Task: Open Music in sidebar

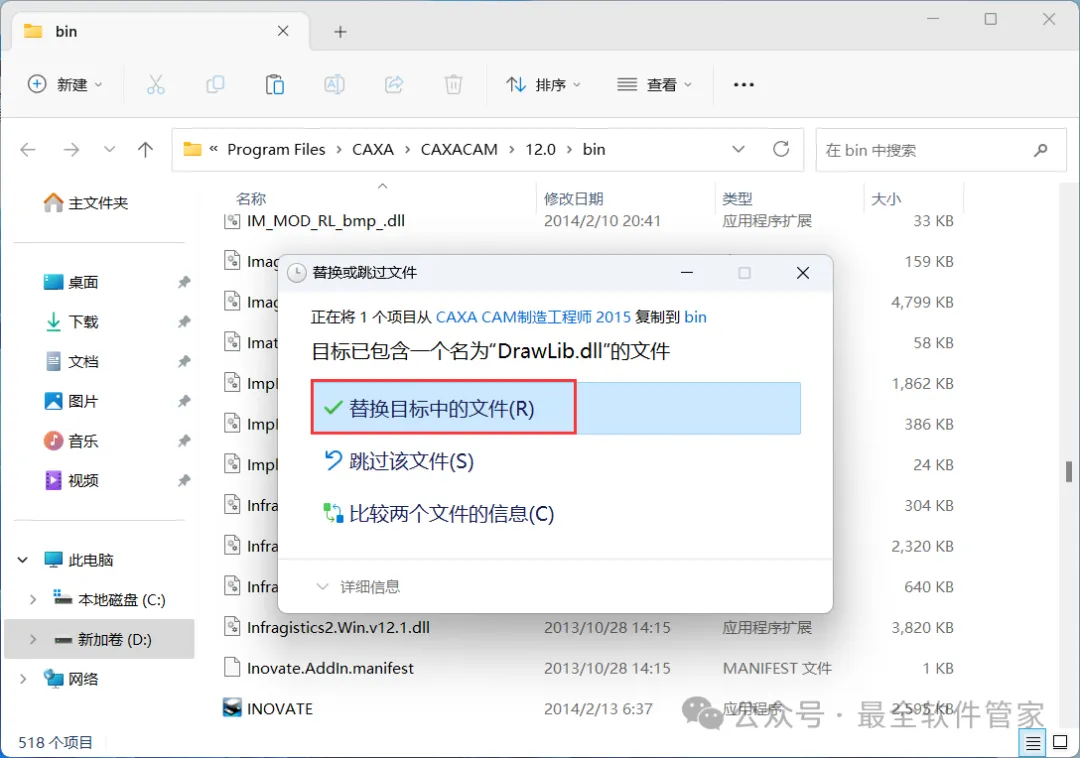Action: (x=71, y=441)
